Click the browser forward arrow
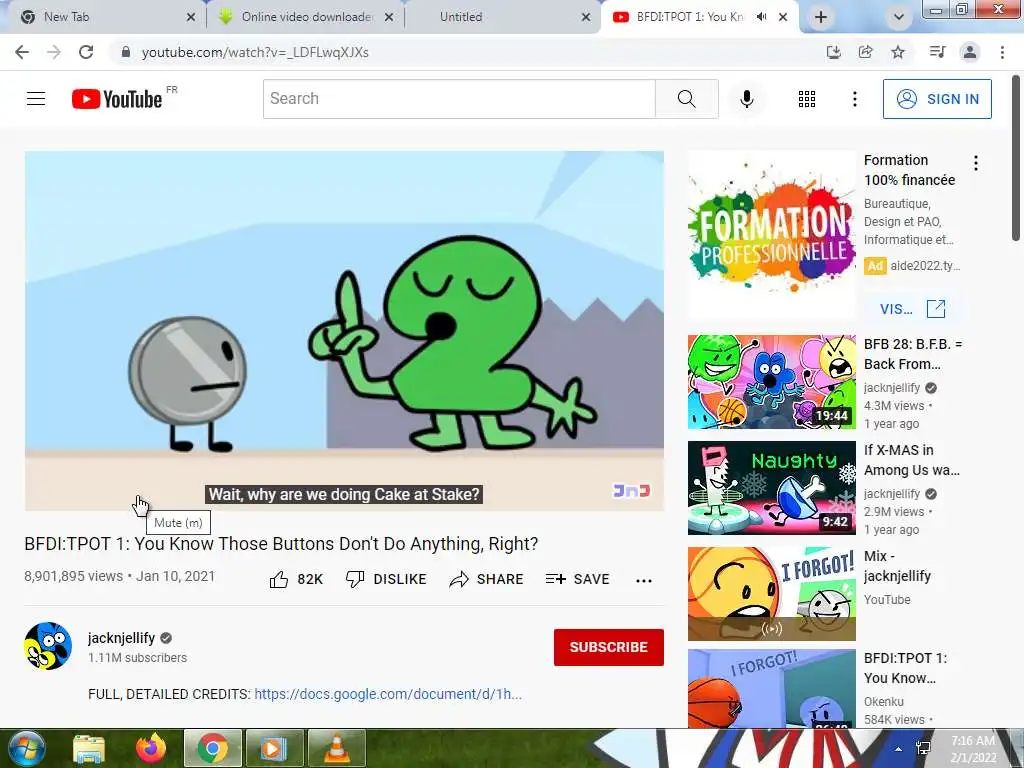 click(54, 52)
